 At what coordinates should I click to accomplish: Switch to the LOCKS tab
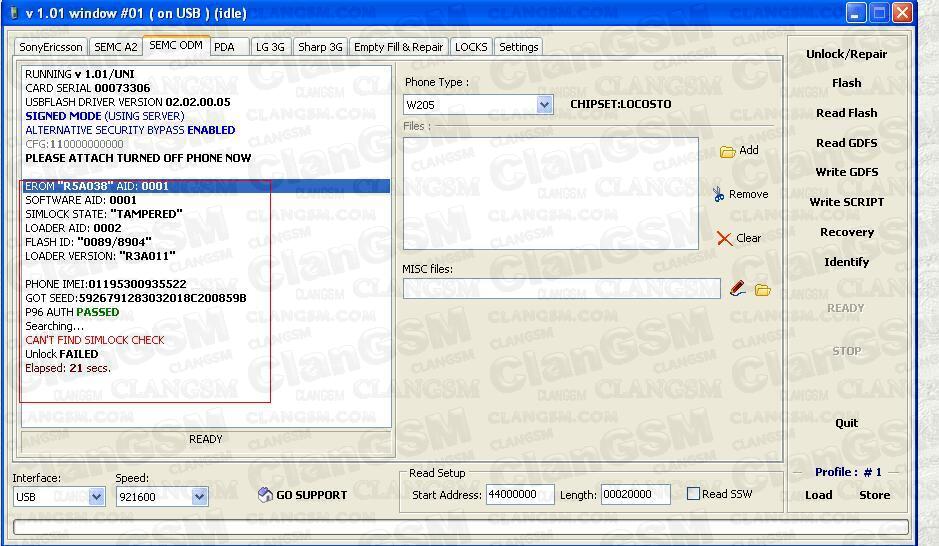(x=471, y=47)
